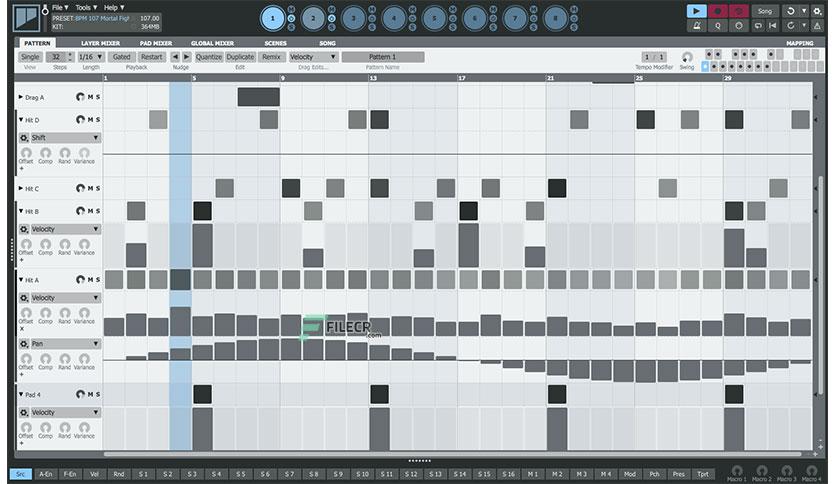Open the Hit A Pan lane dropdown
The width and height of the screenshot is (836, 484).
pyautogui.click(x=66, y=344)
